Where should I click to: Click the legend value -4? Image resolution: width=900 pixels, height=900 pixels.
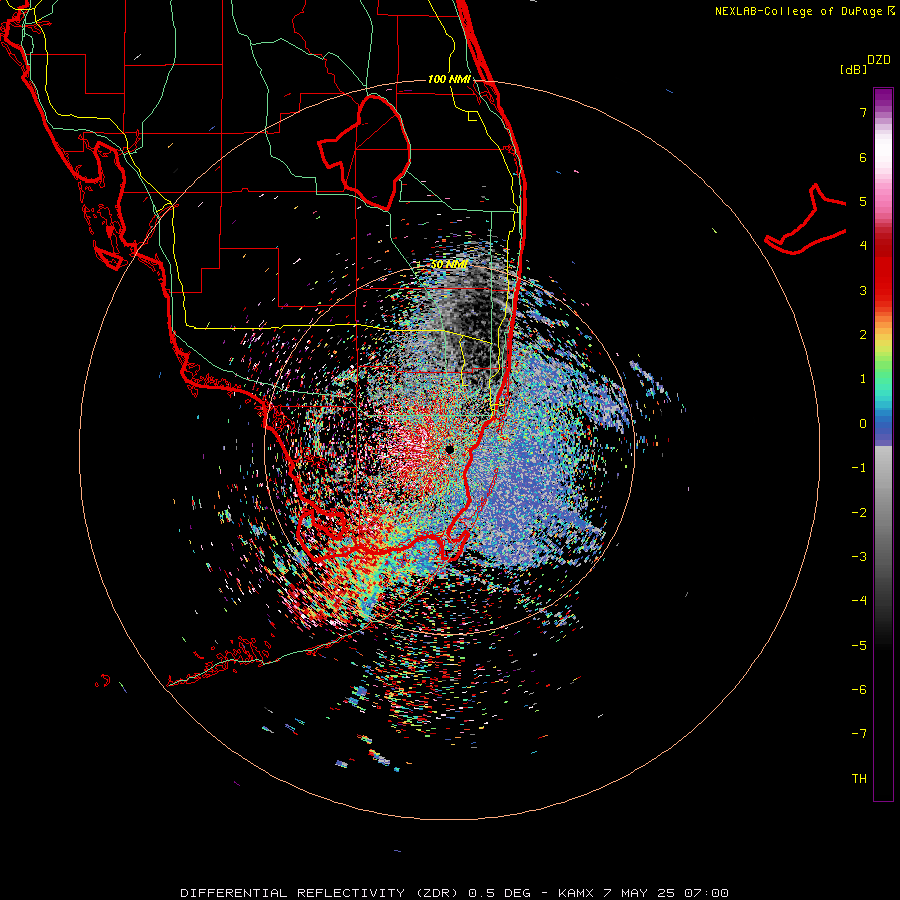859,601
